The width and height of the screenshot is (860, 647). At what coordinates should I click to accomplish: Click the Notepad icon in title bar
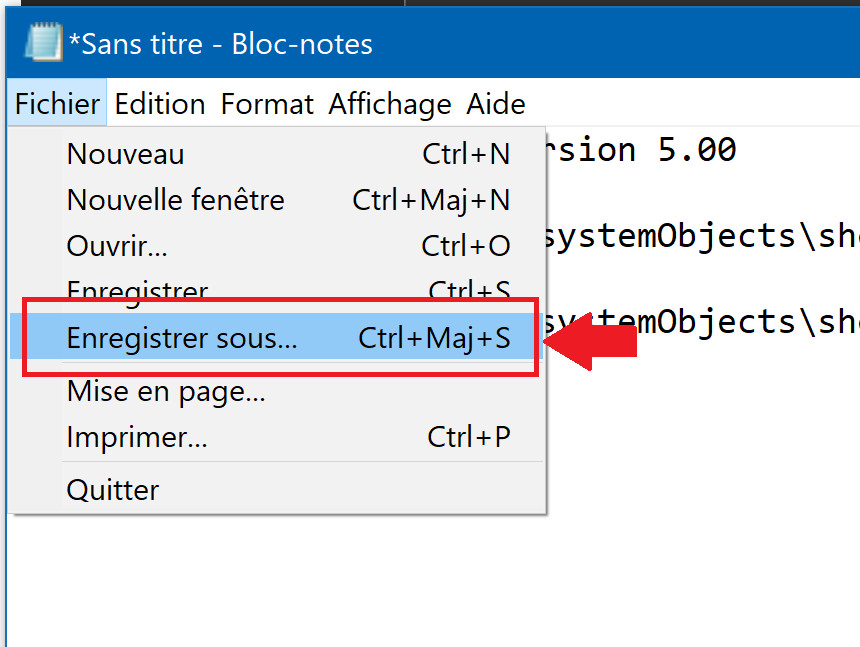43,42
